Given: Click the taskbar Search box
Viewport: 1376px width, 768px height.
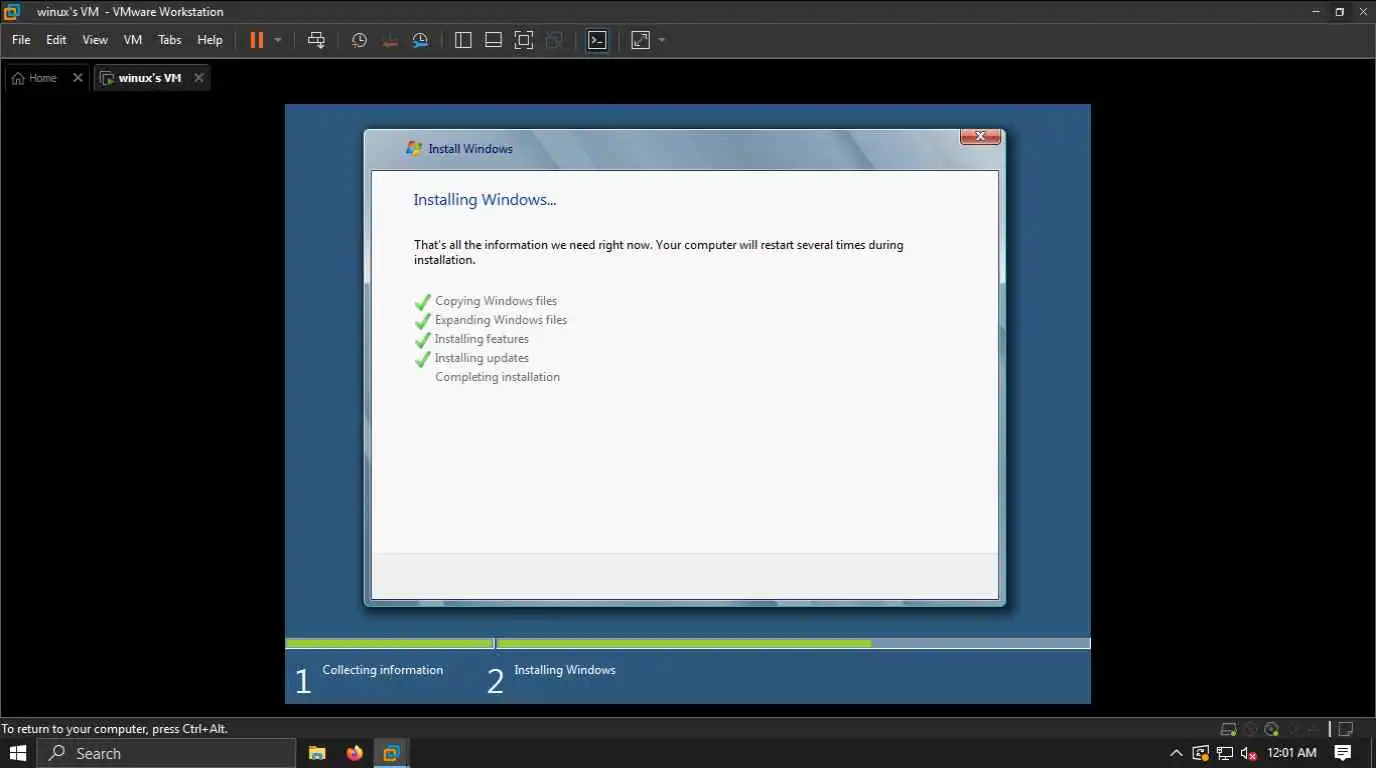Looking at the screenshot, I should [x=167, y=753].
